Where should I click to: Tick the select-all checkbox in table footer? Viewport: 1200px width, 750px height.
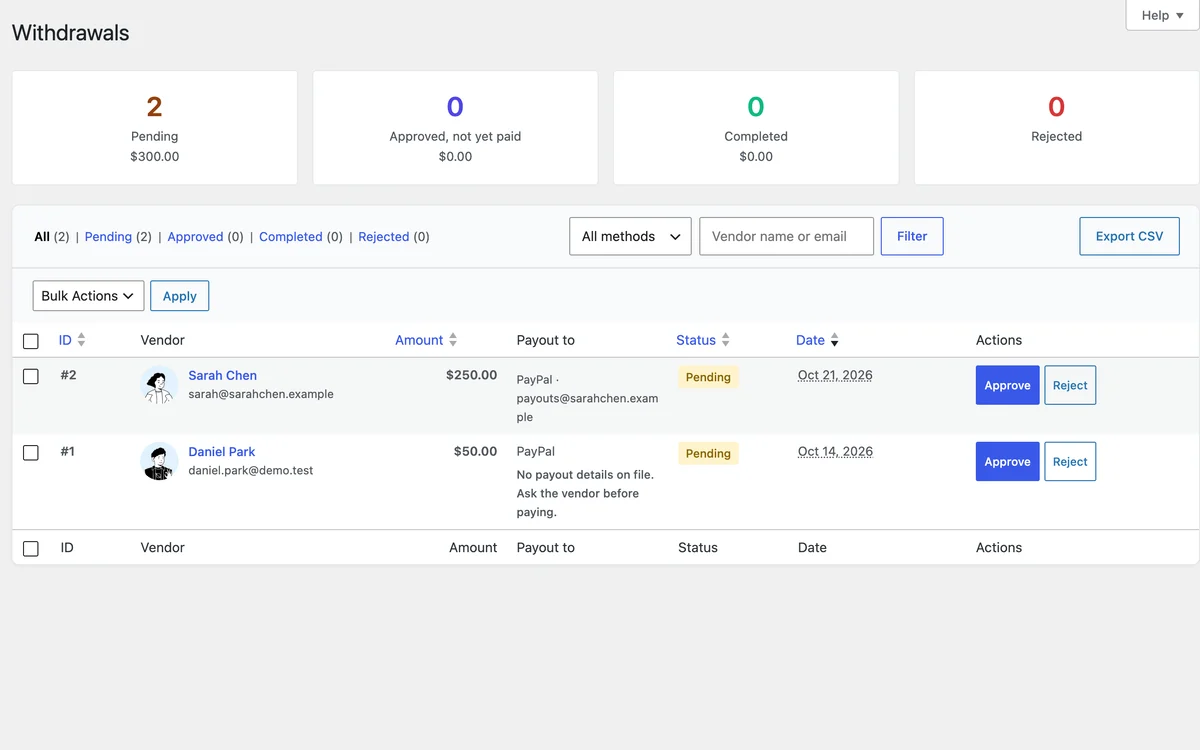point(31,548)
